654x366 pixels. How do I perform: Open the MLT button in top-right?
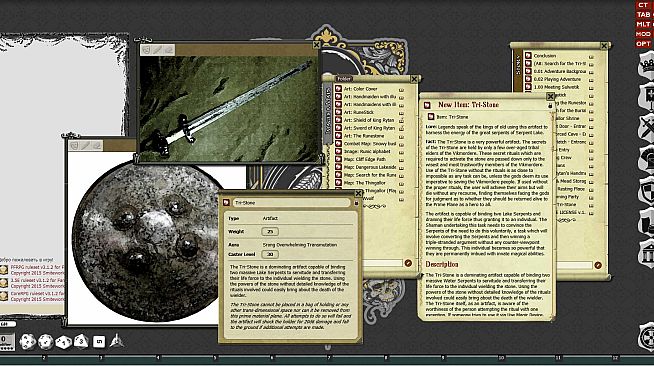(x=644, y=24)
